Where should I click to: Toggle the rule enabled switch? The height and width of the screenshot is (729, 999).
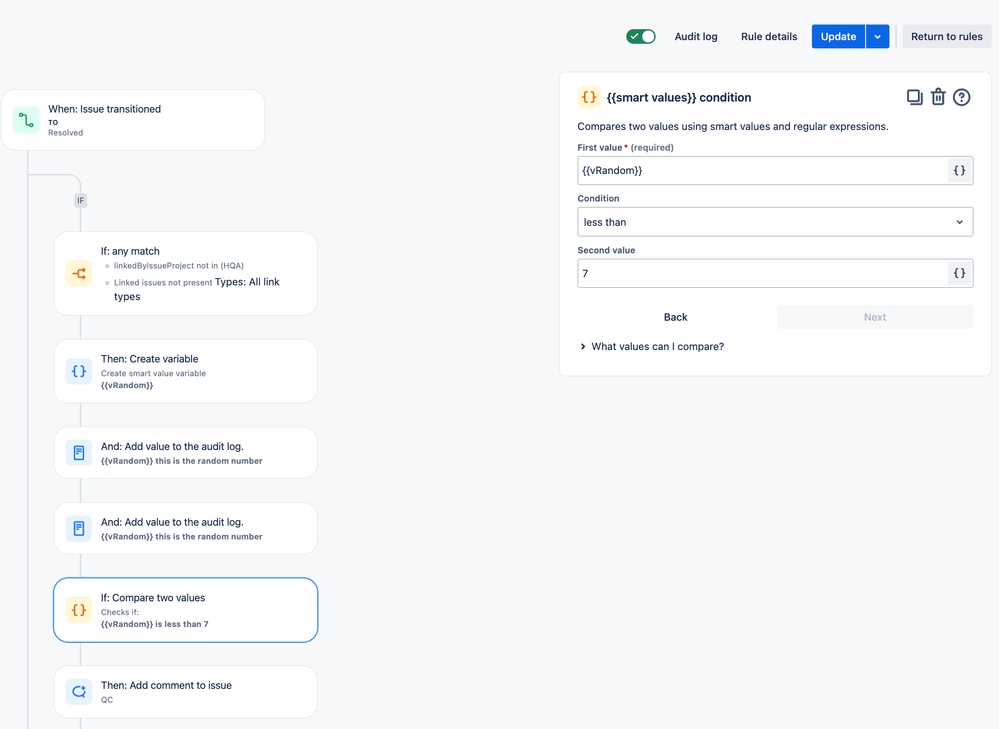[640, 36]
